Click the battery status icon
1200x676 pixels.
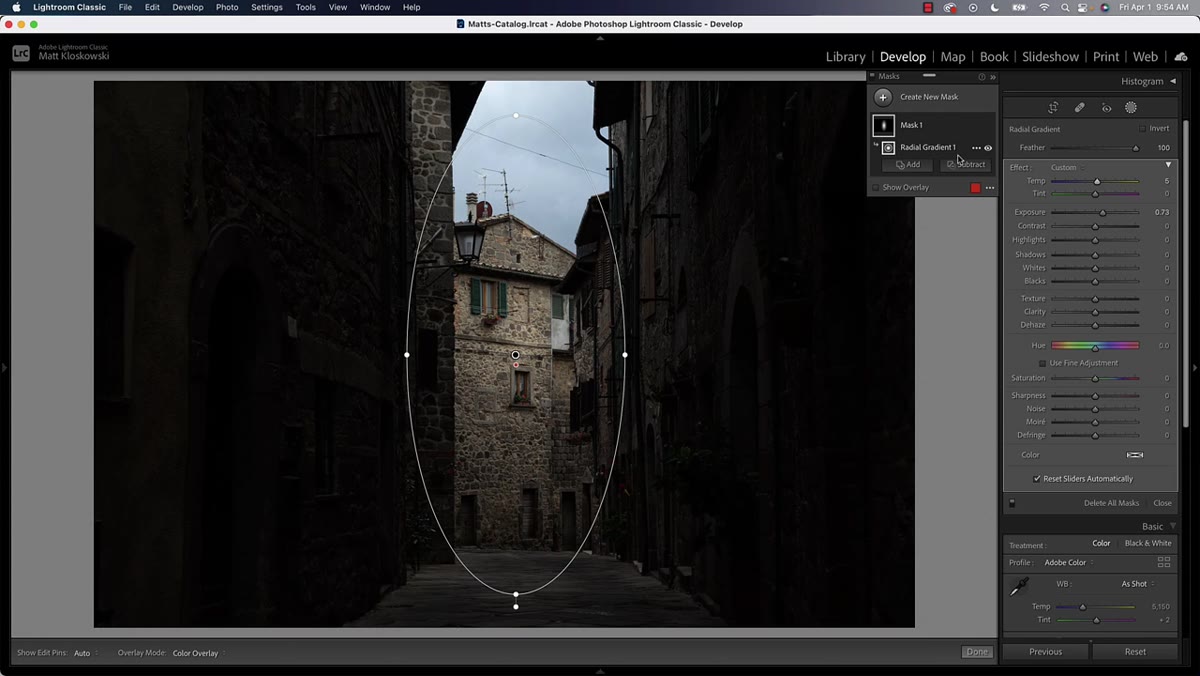click(x=1019, y=7)
